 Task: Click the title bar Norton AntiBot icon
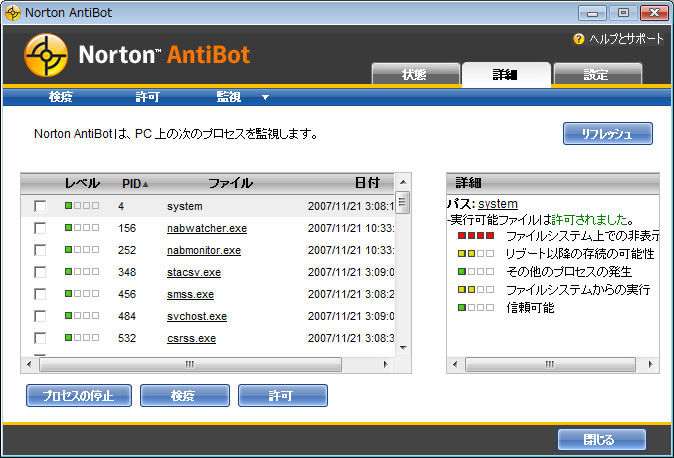[x=13, y=12]
